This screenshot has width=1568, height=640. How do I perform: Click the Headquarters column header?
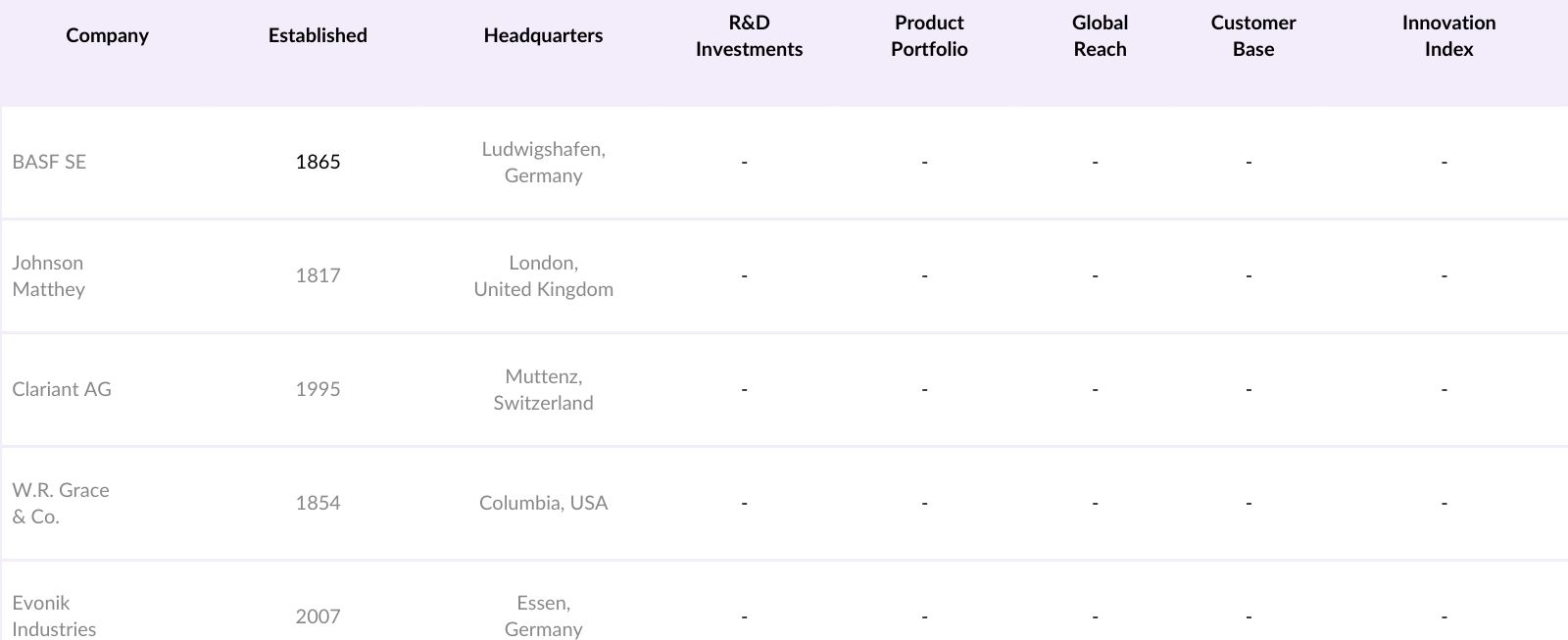coord(543,35)
